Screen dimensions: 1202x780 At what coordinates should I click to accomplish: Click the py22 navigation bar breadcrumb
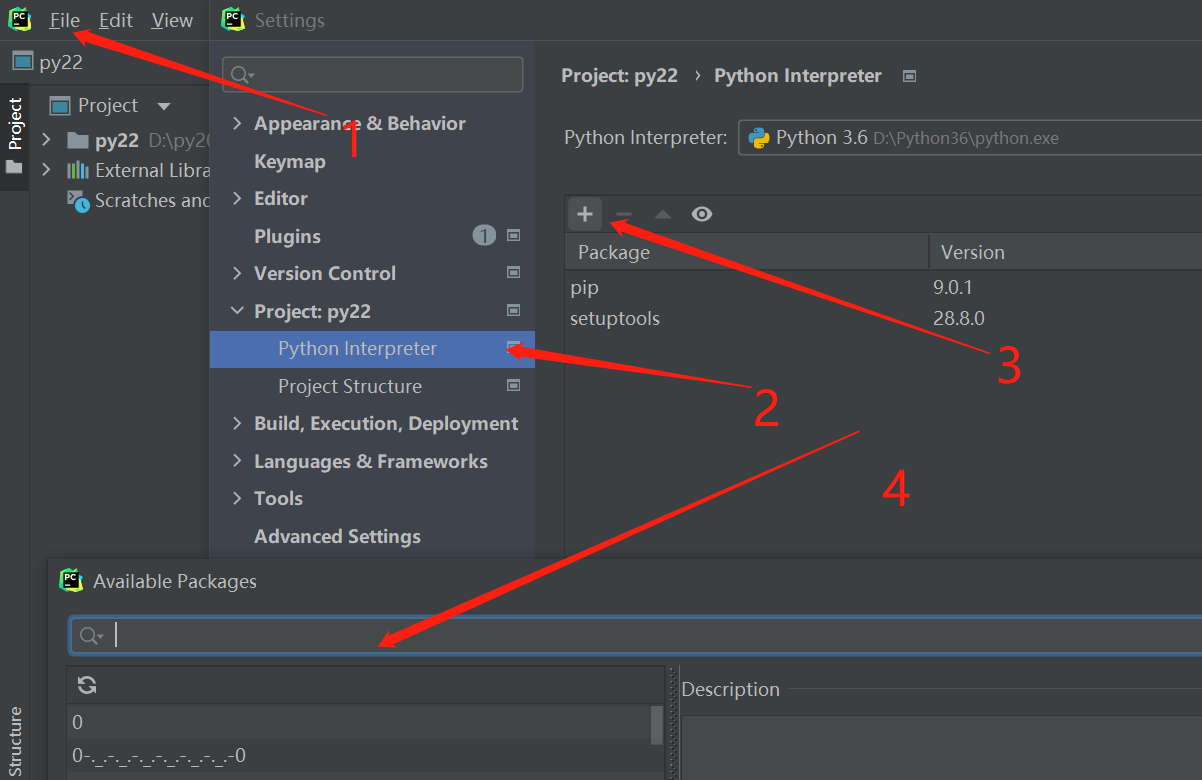pos(61,62)
